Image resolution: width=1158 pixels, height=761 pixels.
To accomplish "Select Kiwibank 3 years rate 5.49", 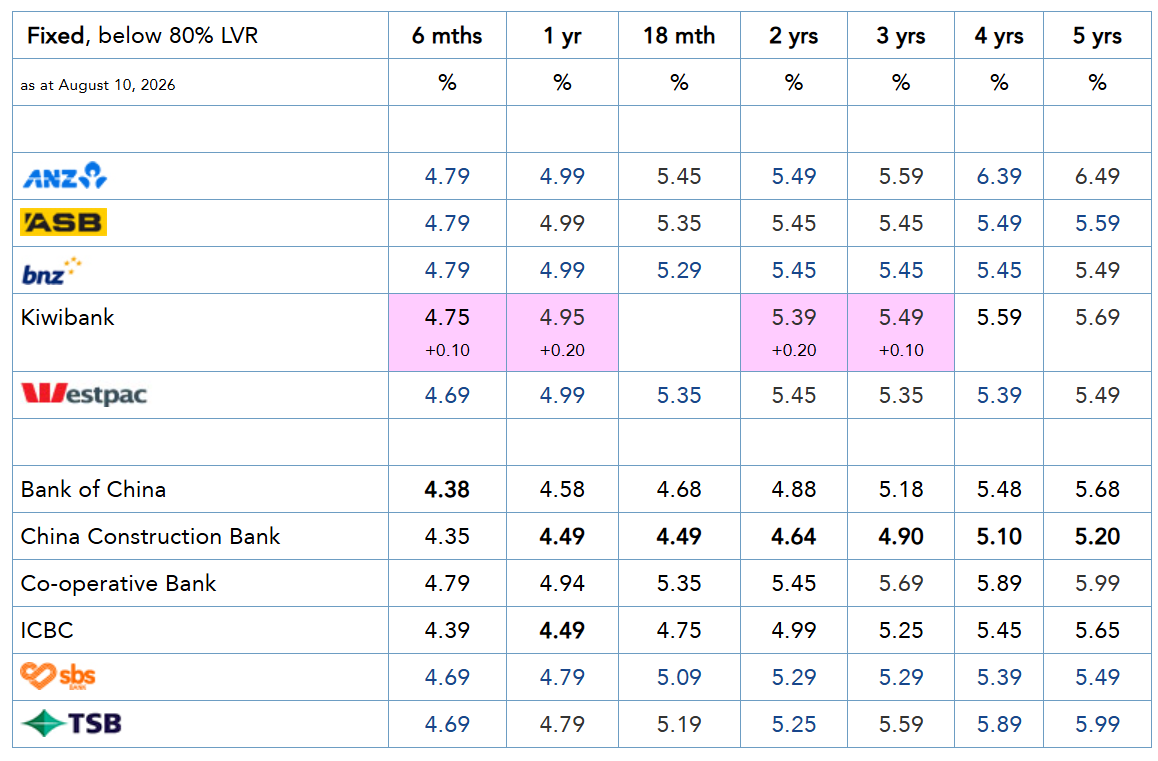I will (x=901, y=318).
